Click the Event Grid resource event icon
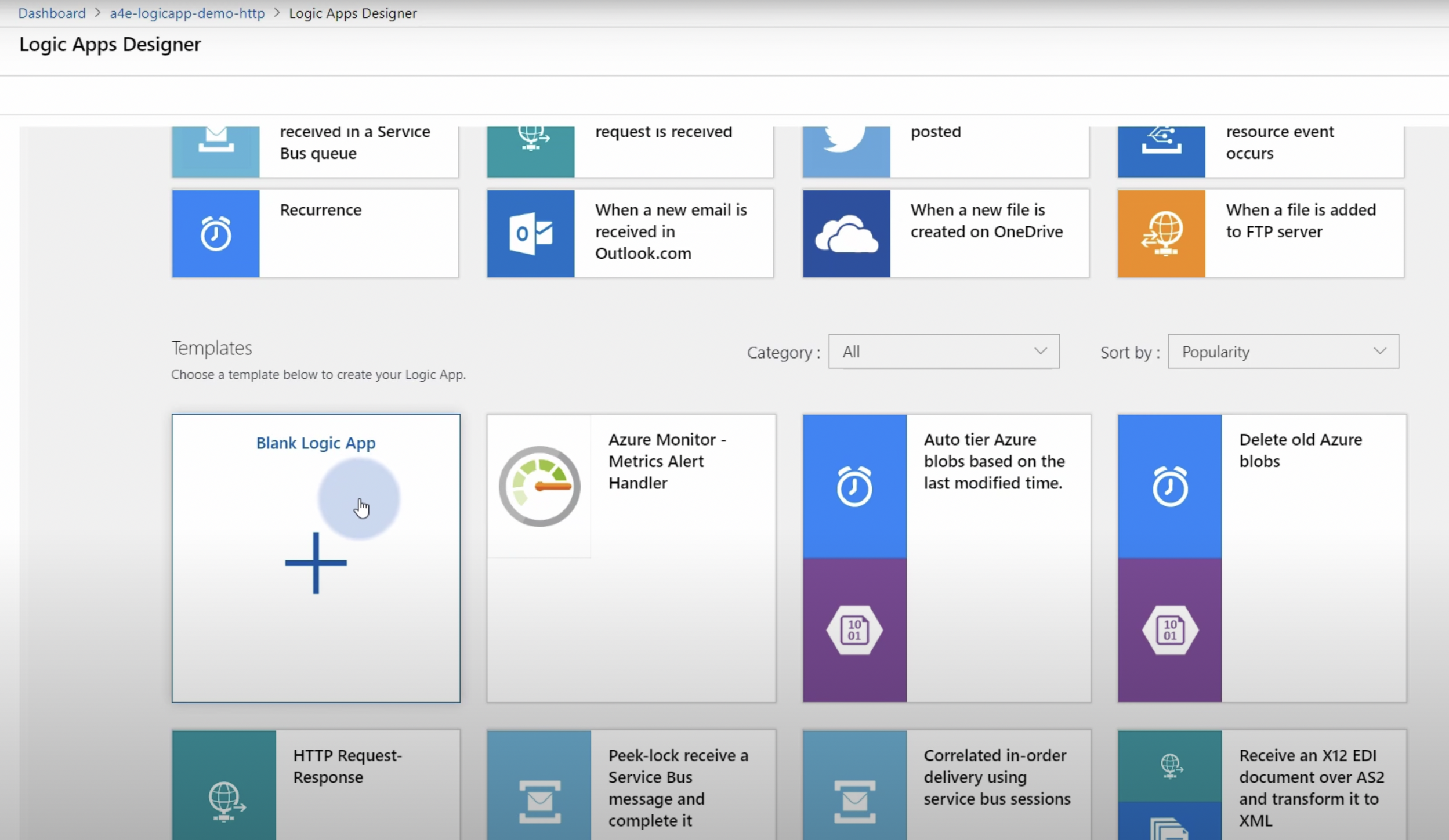This screenshot has width=1449, height=840. point(1161,151)
